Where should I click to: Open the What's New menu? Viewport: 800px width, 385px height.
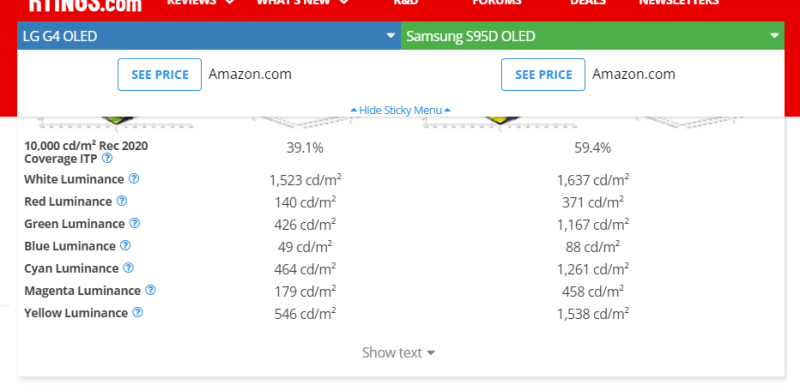point(303,2)
